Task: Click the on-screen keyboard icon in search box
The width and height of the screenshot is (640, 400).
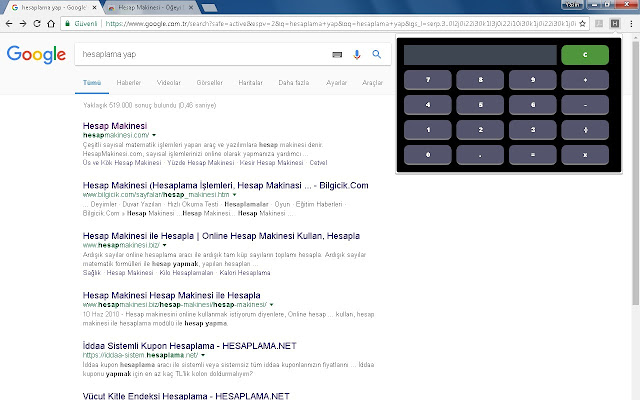Action: [x=337, y=54]
